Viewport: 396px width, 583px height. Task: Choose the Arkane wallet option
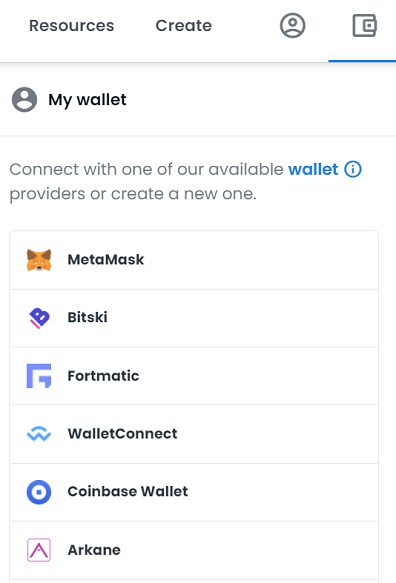(194, 550)
